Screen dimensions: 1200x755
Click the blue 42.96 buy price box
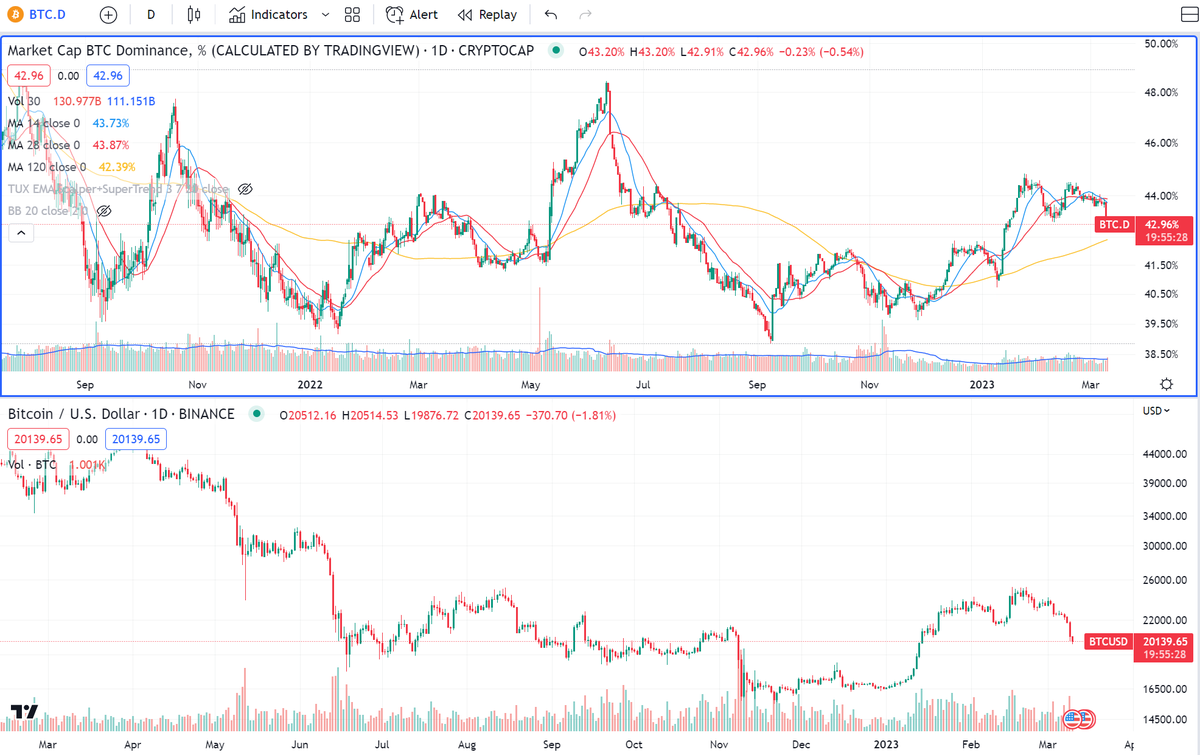point(106,75)
